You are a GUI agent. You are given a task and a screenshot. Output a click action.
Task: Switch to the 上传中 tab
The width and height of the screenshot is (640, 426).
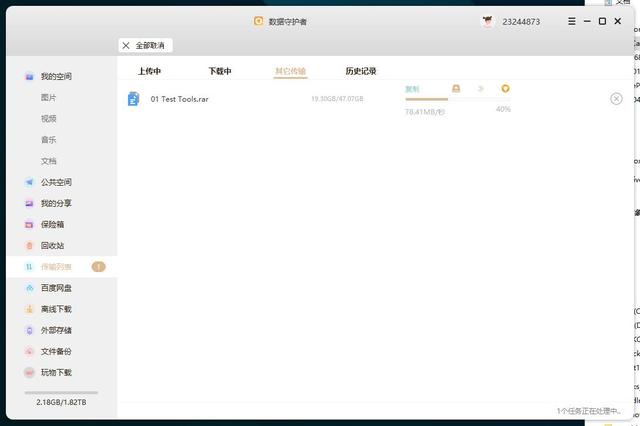tap(149, 71)
